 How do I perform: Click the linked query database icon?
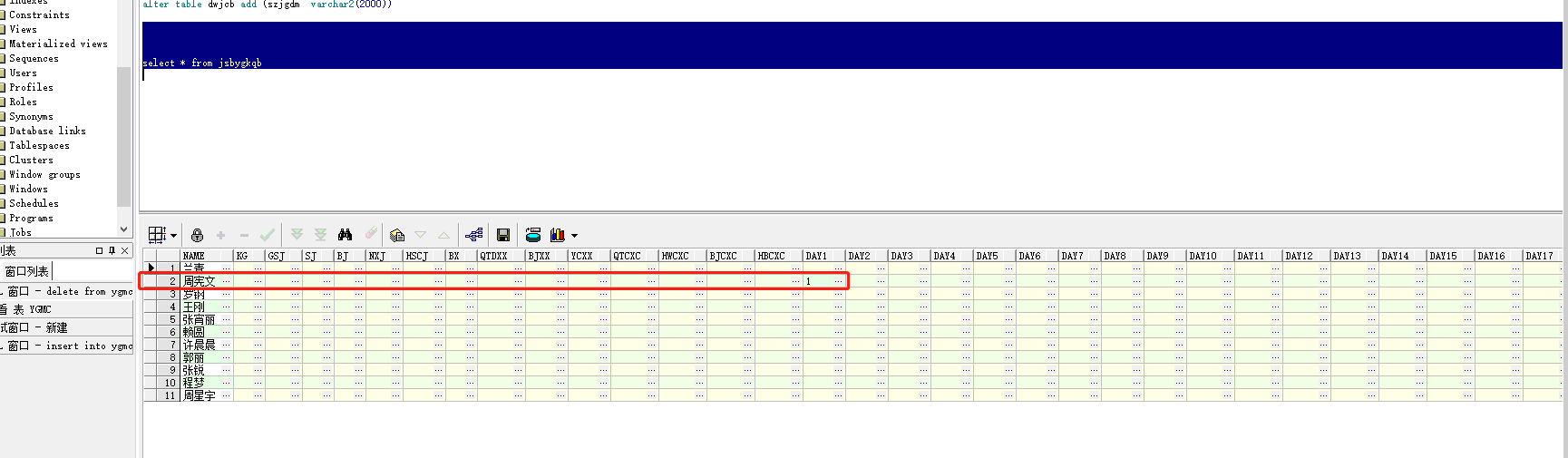coord(533,235)
